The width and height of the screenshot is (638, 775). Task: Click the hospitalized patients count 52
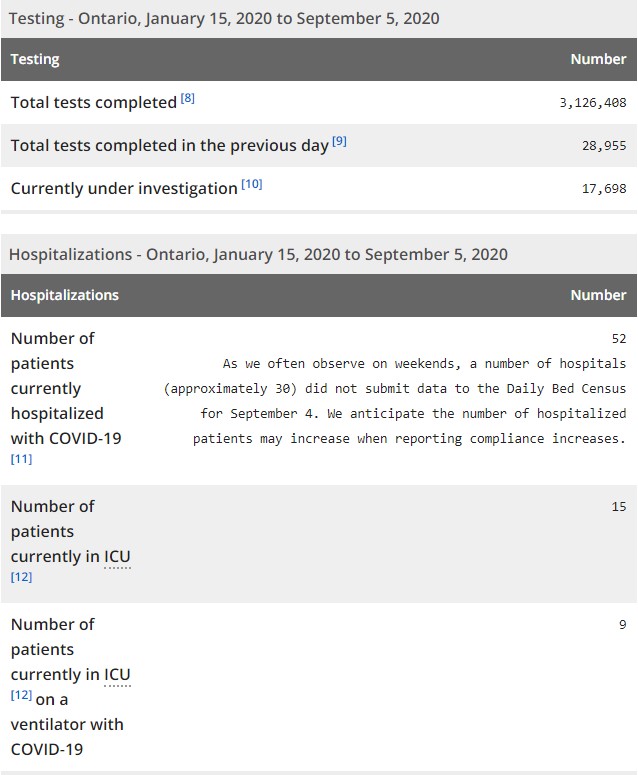[x=618, y=339]
